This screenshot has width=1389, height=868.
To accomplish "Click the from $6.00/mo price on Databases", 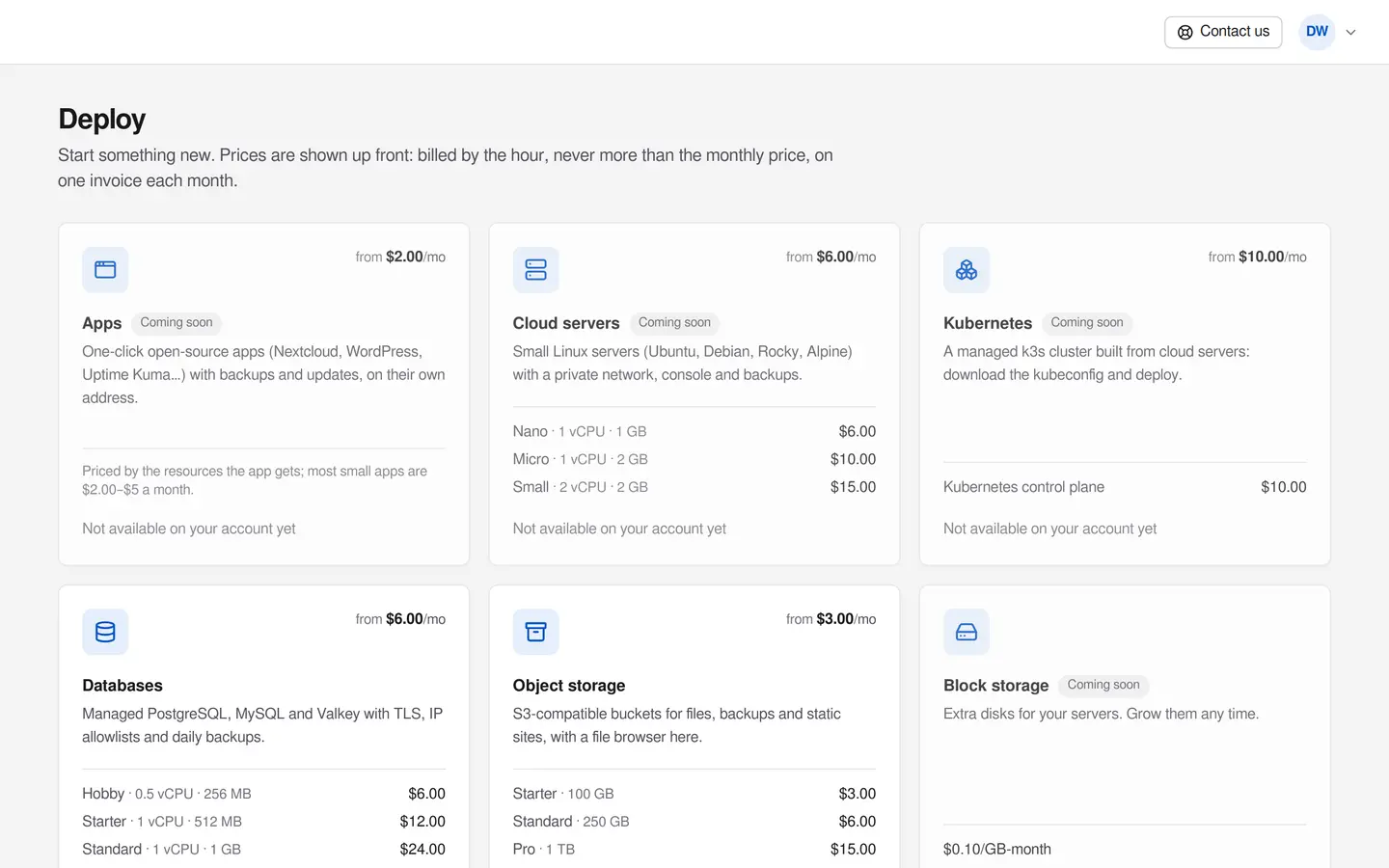I will (400, 620).
